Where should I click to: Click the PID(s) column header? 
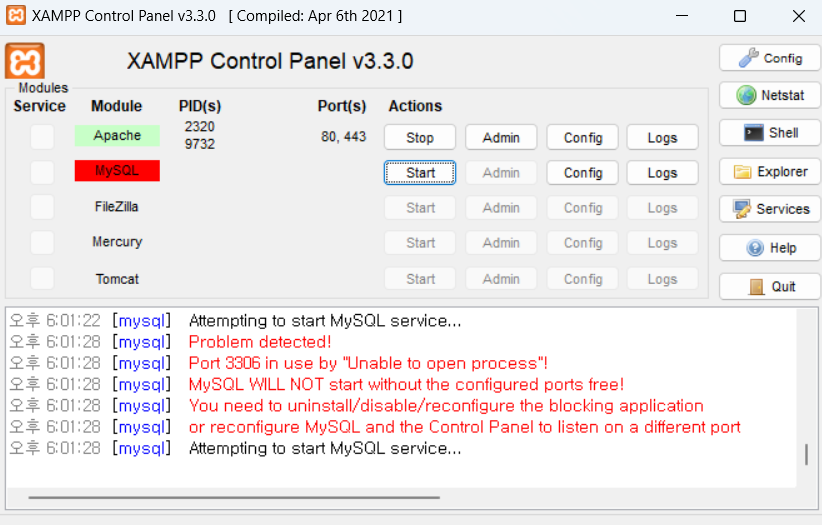[x=200, y=106]
